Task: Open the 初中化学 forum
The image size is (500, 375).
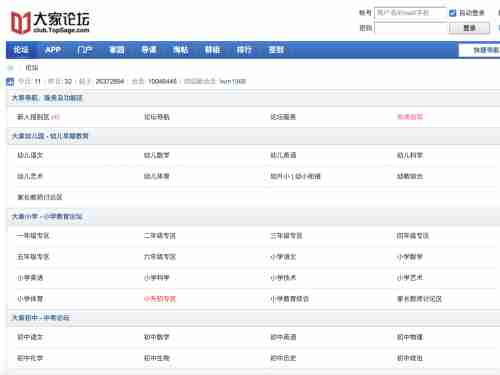Action: point(30,358)
